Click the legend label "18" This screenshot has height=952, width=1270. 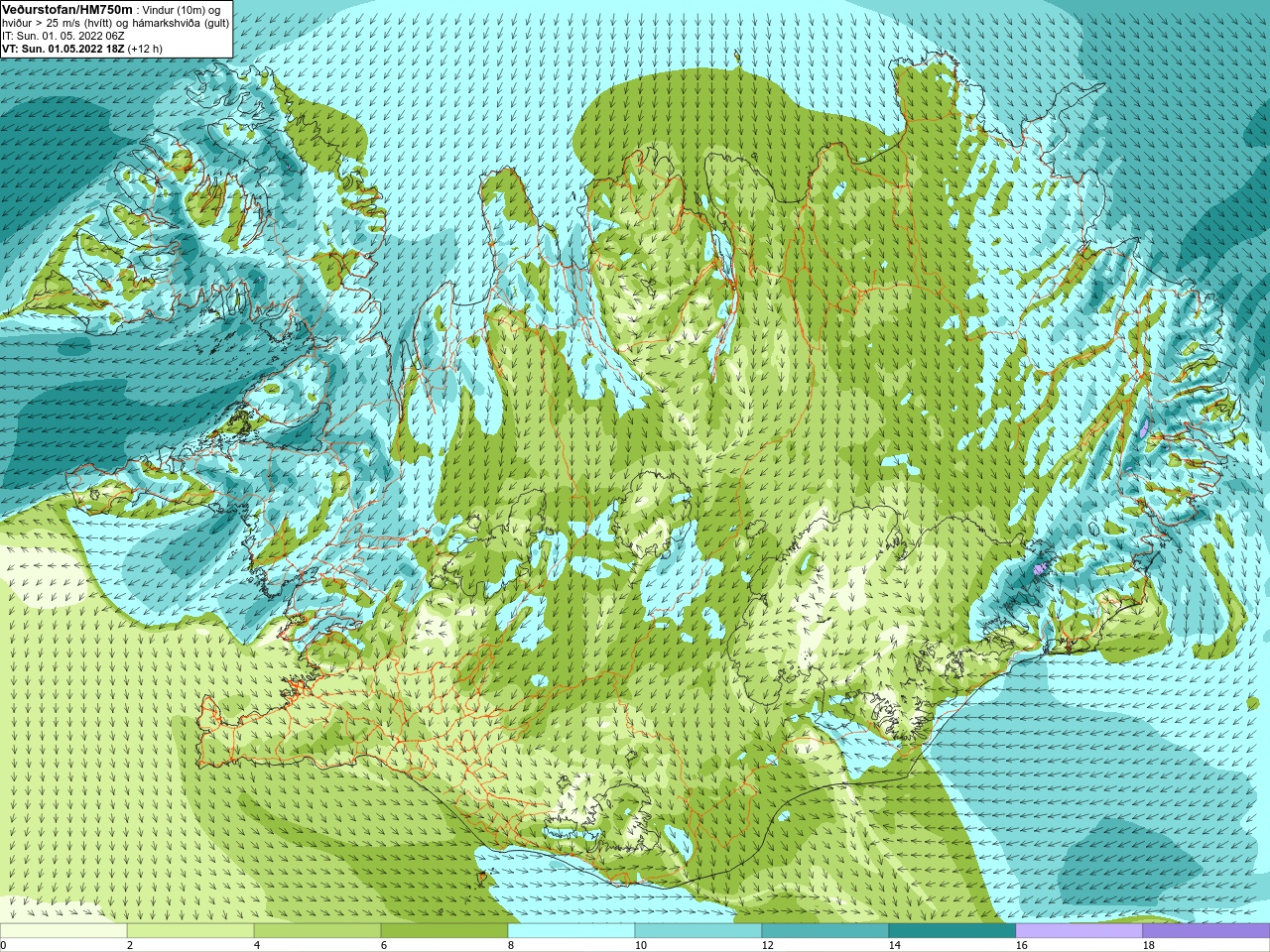(1149, 945)
